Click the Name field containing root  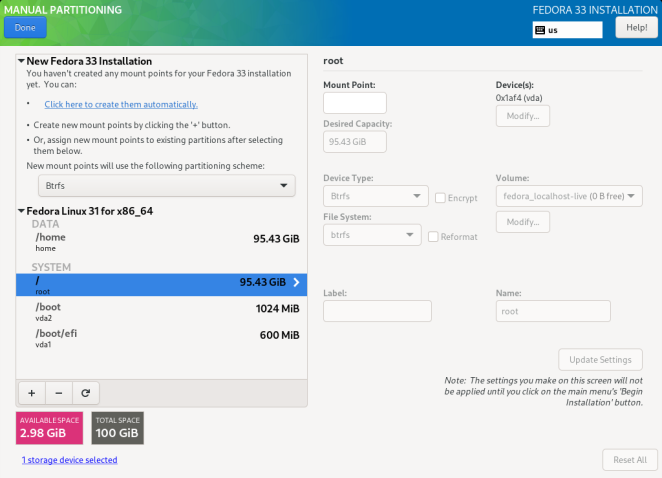point(553,311)
